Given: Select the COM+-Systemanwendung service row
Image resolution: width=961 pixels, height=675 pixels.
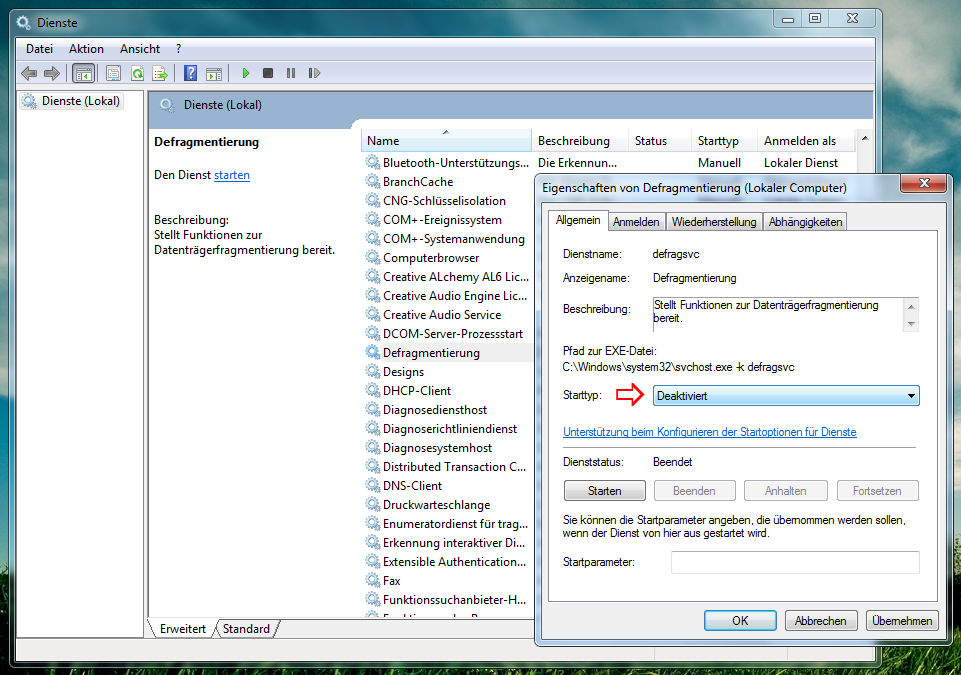Looking at the screenshot, I should (448, 238).
